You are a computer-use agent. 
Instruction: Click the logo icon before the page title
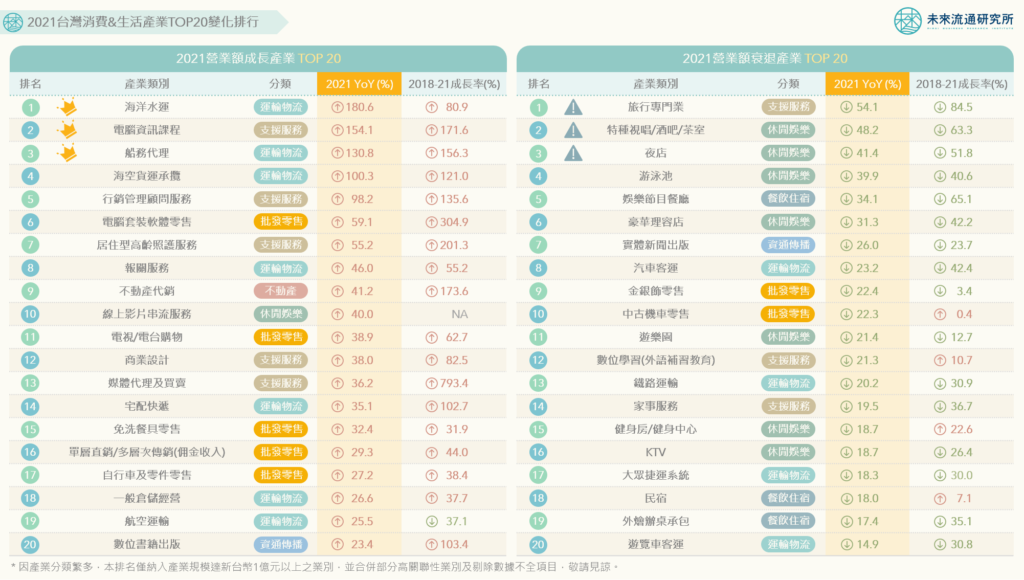[x=13, y=22]
